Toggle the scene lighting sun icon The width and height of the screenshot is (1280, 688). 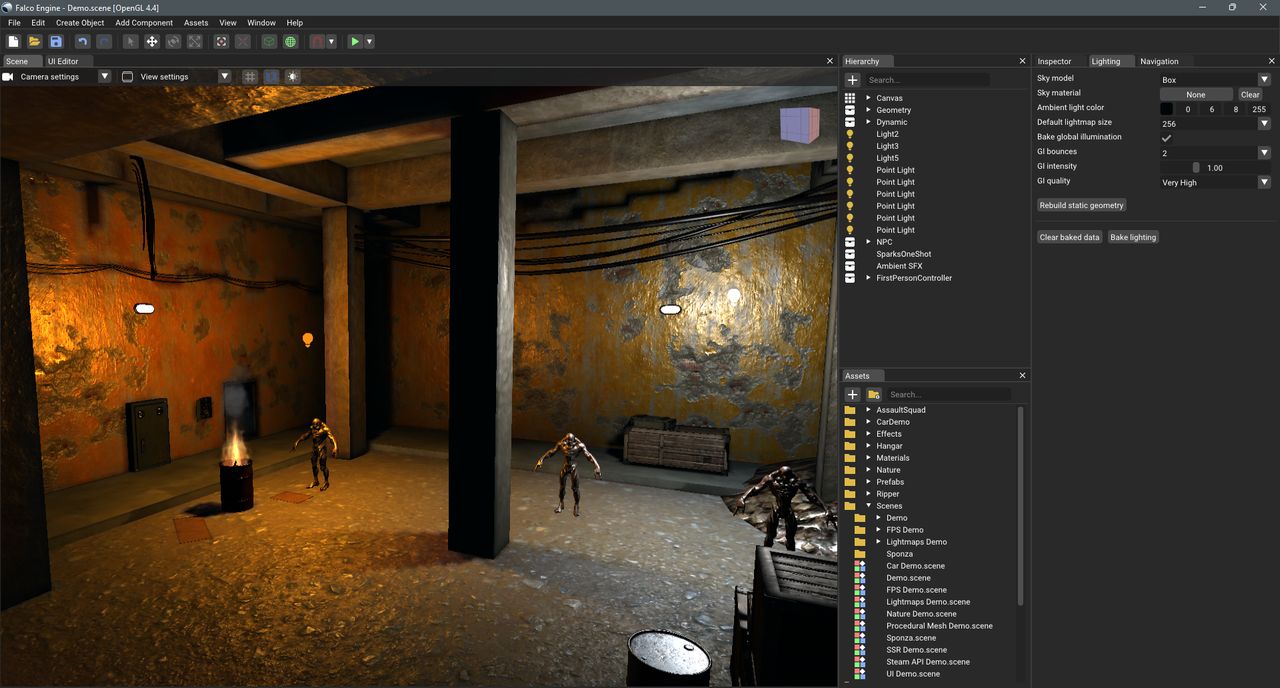click(x=292, y=76)
